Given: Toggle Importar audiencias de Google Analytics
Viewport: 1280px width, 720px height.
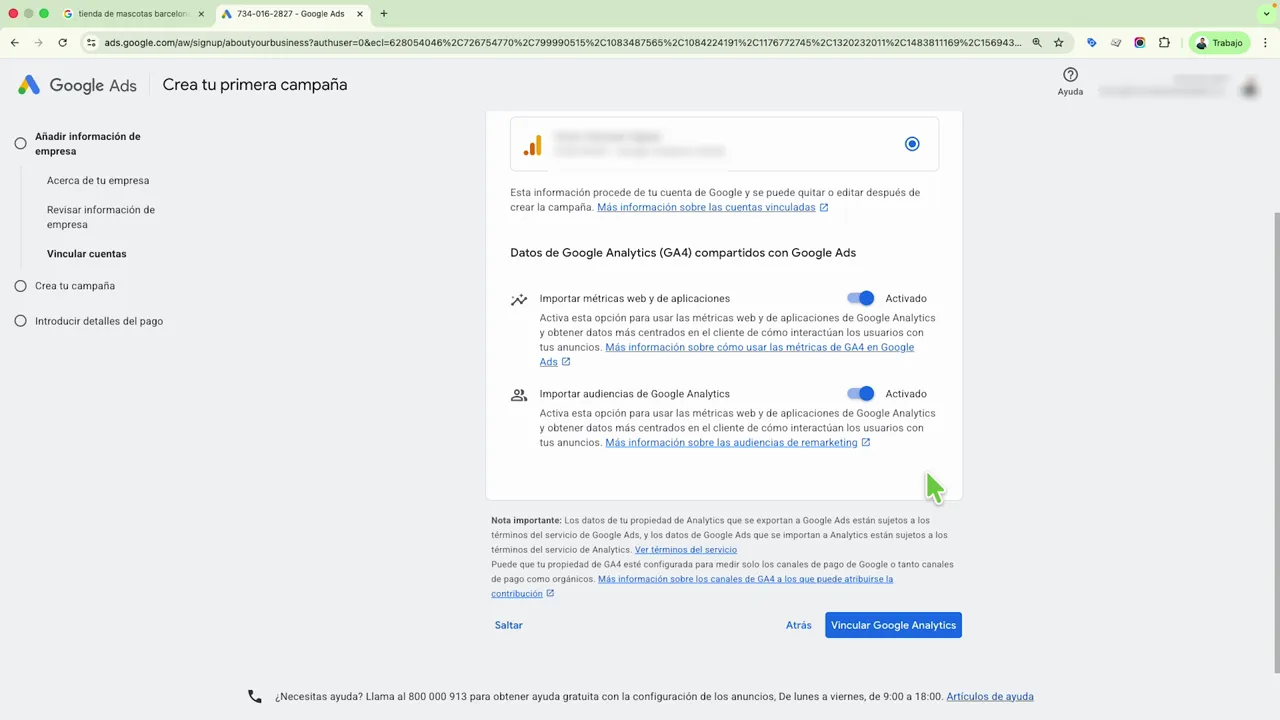Looking at the screenshot, I should pyautogui.click(x=861, y=394).
